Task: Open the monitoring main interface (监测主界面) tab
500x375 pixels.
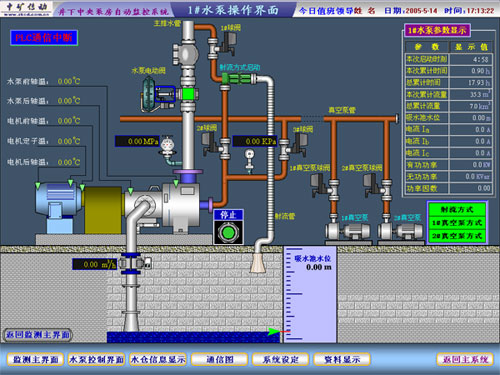Action: [35, 359]
